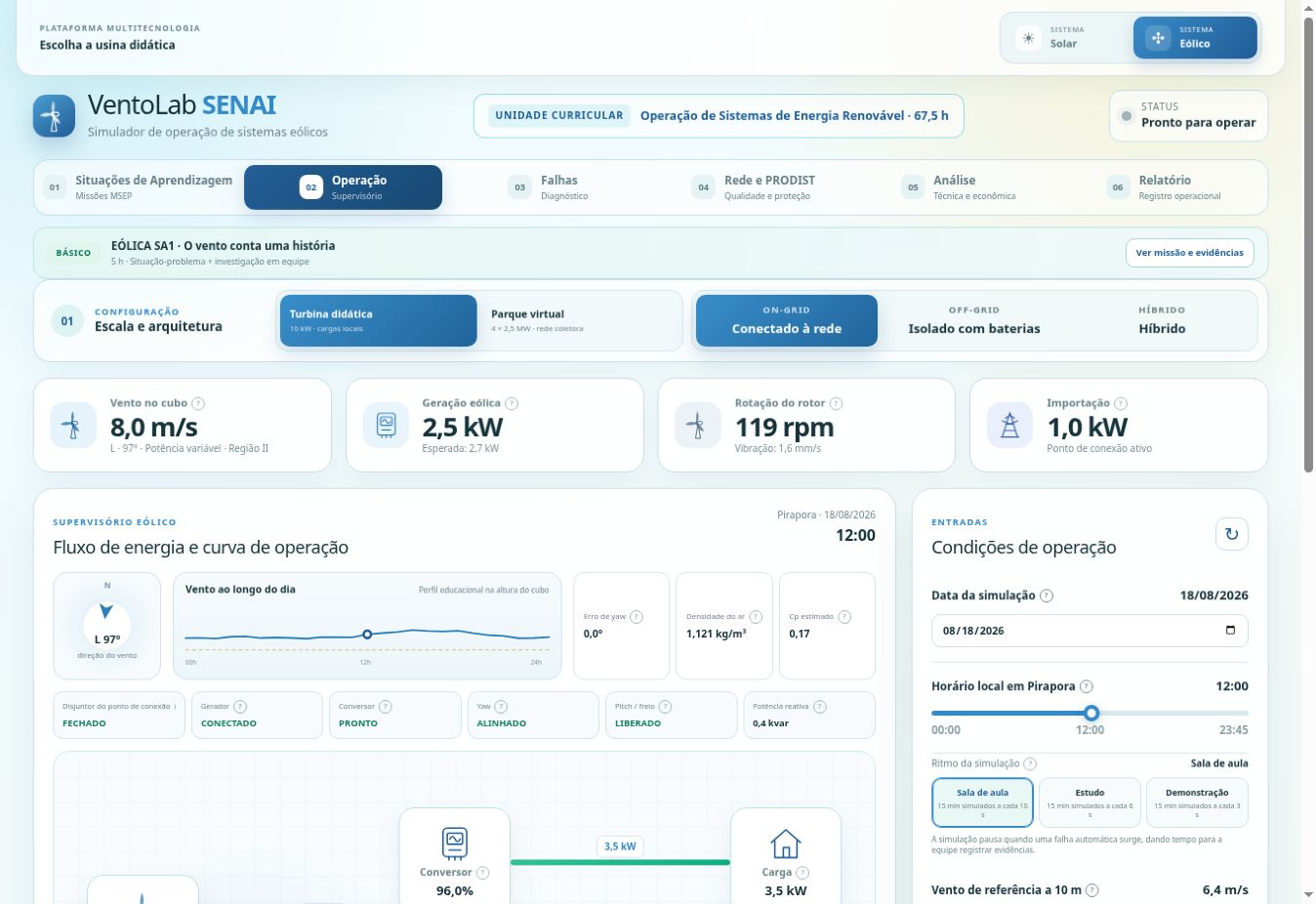
Task: Choose the Híbrido architecture
Action: pos(1162,320)
